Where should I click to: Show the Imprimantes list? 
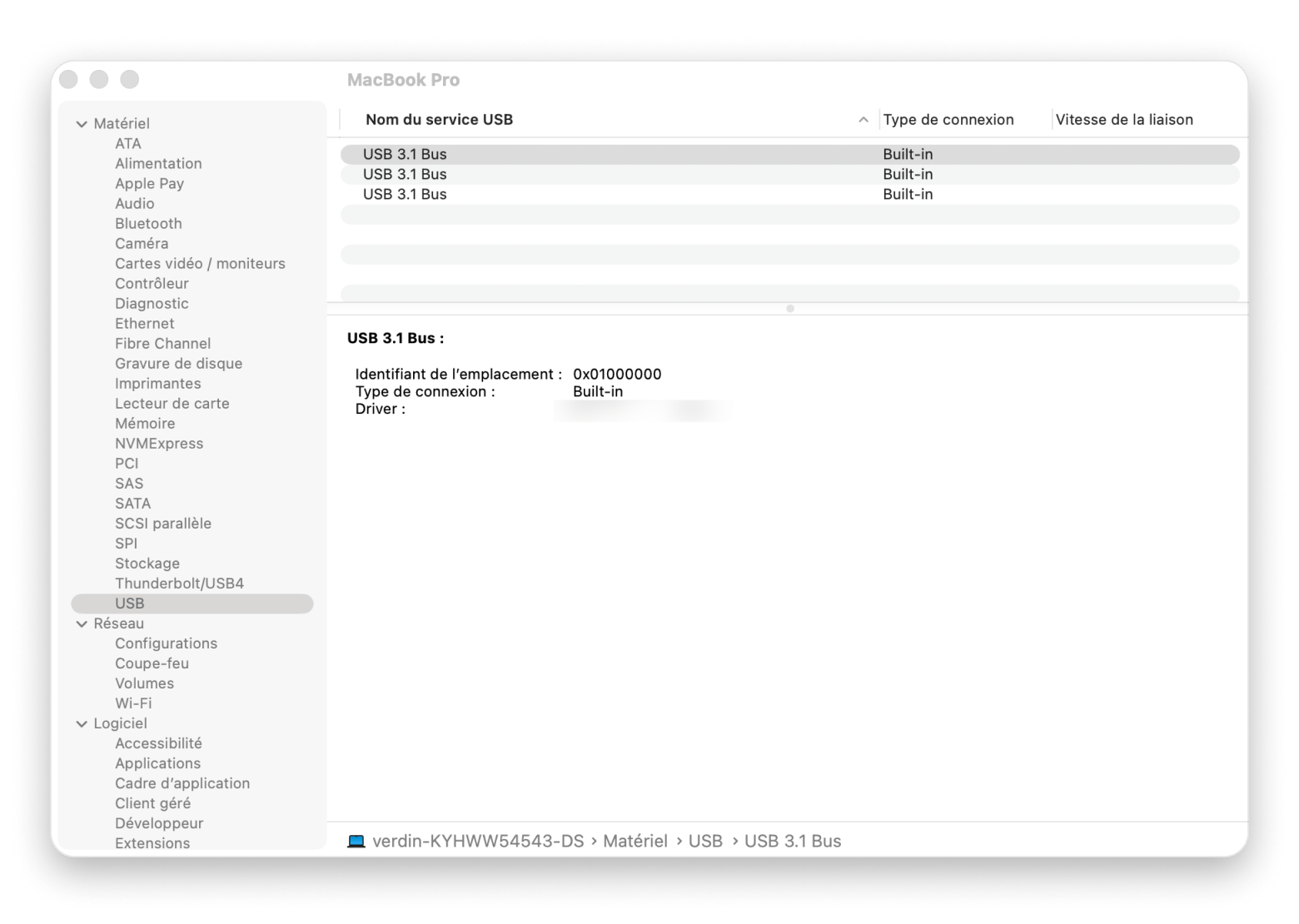(x=157, y=384)
